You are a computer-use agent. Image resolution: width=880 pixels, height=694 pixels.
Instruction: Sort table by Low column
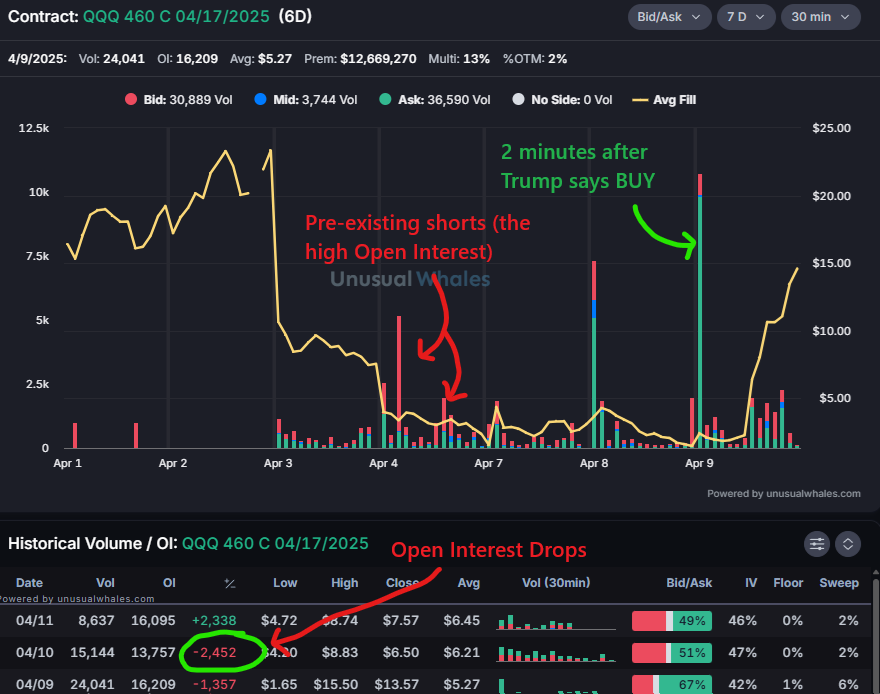tap(285, 583)
